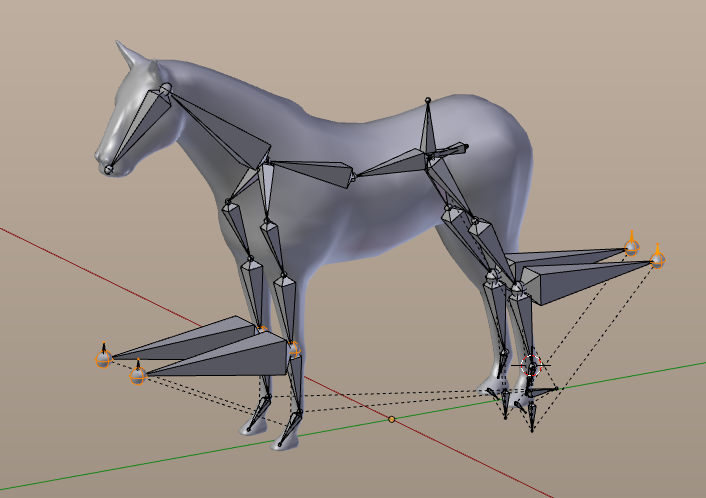Select the upper-right orange sphere left of the far-right one
Screen dimensions: 706x498
coord(631,246)
